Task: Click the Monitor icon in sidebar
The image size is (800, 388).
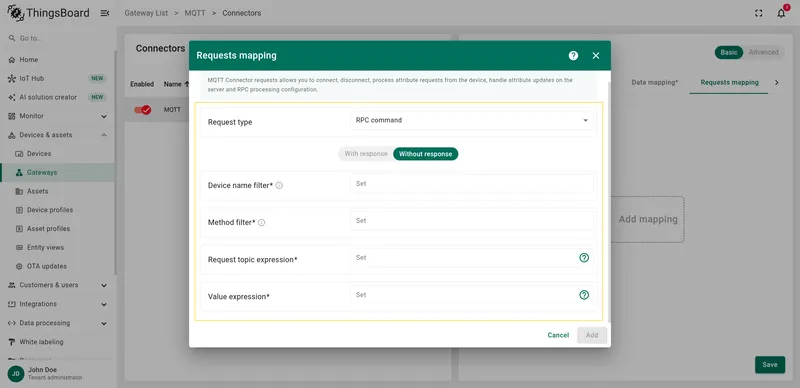Action: tap(12, 116)
